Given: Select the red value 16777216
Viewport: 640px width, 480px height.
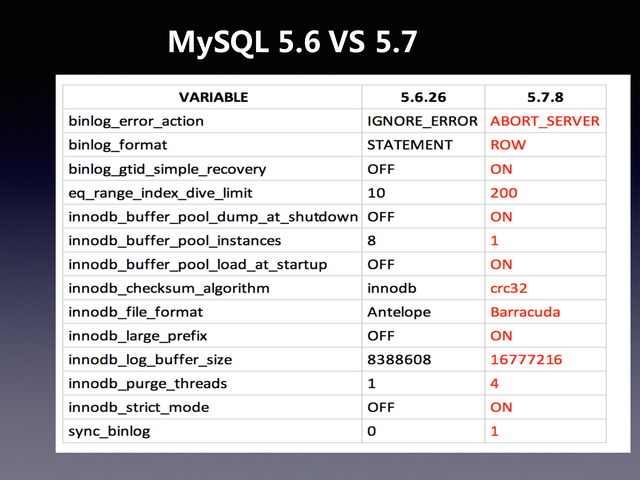Looking at the screenshot, I should click(x=526, y=360).
